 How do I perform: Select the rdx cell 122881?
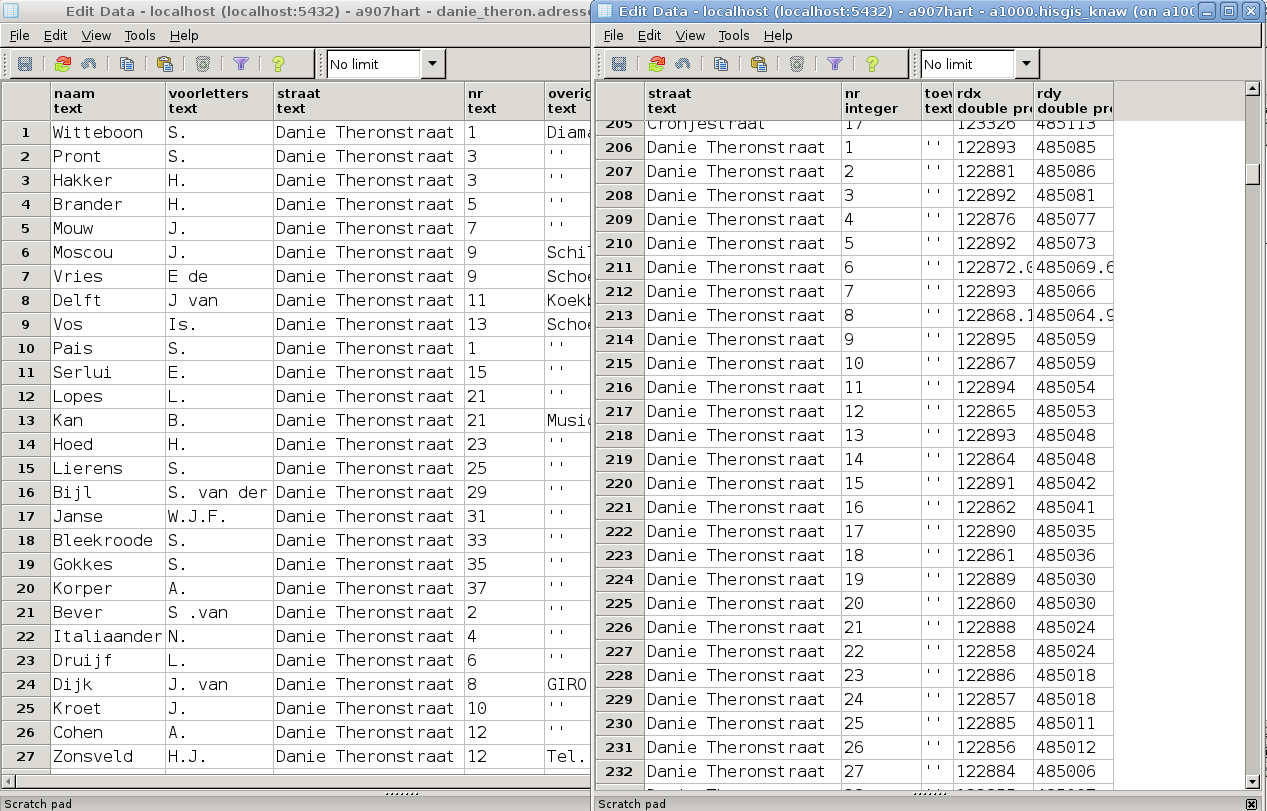tap(993, 171)
